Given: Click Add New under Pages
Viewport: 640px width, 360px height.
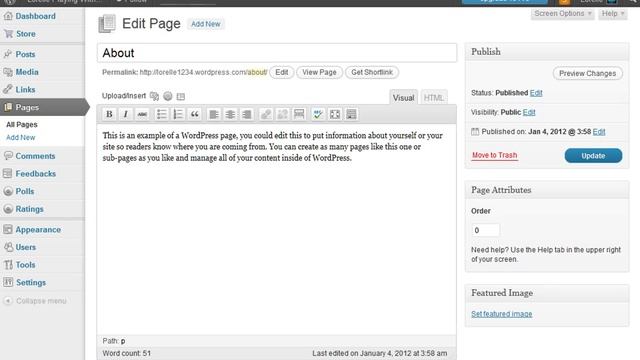Looking at the screenshot, I should click(x=20, y=138).
